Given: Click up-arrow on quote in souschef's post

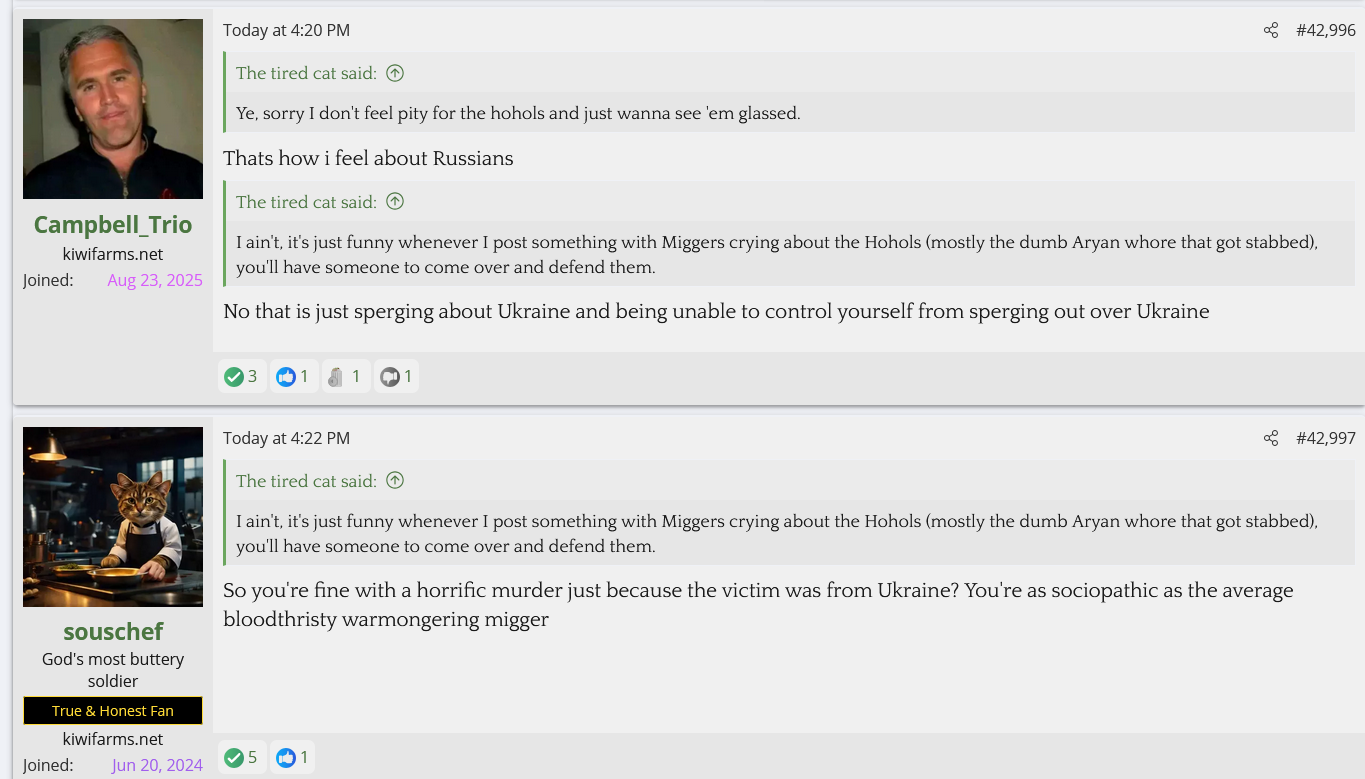Looking at the screenshot, I should 395,481.
